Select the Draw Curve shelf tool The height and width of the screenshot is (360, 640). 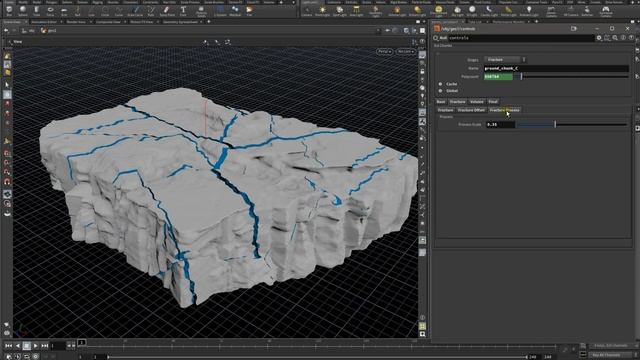[x=135, y=11]
